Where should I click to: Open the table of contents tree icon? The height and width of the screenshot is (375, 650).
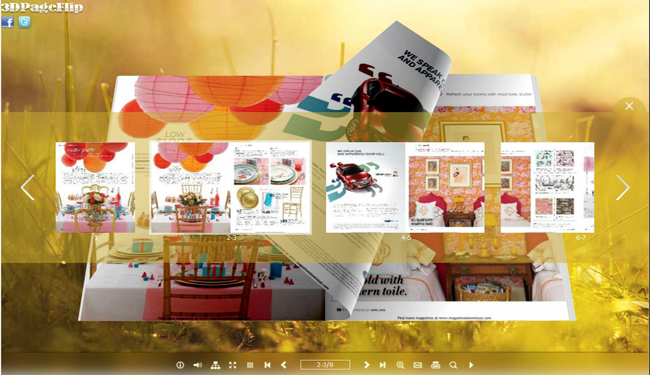[215, 365]
